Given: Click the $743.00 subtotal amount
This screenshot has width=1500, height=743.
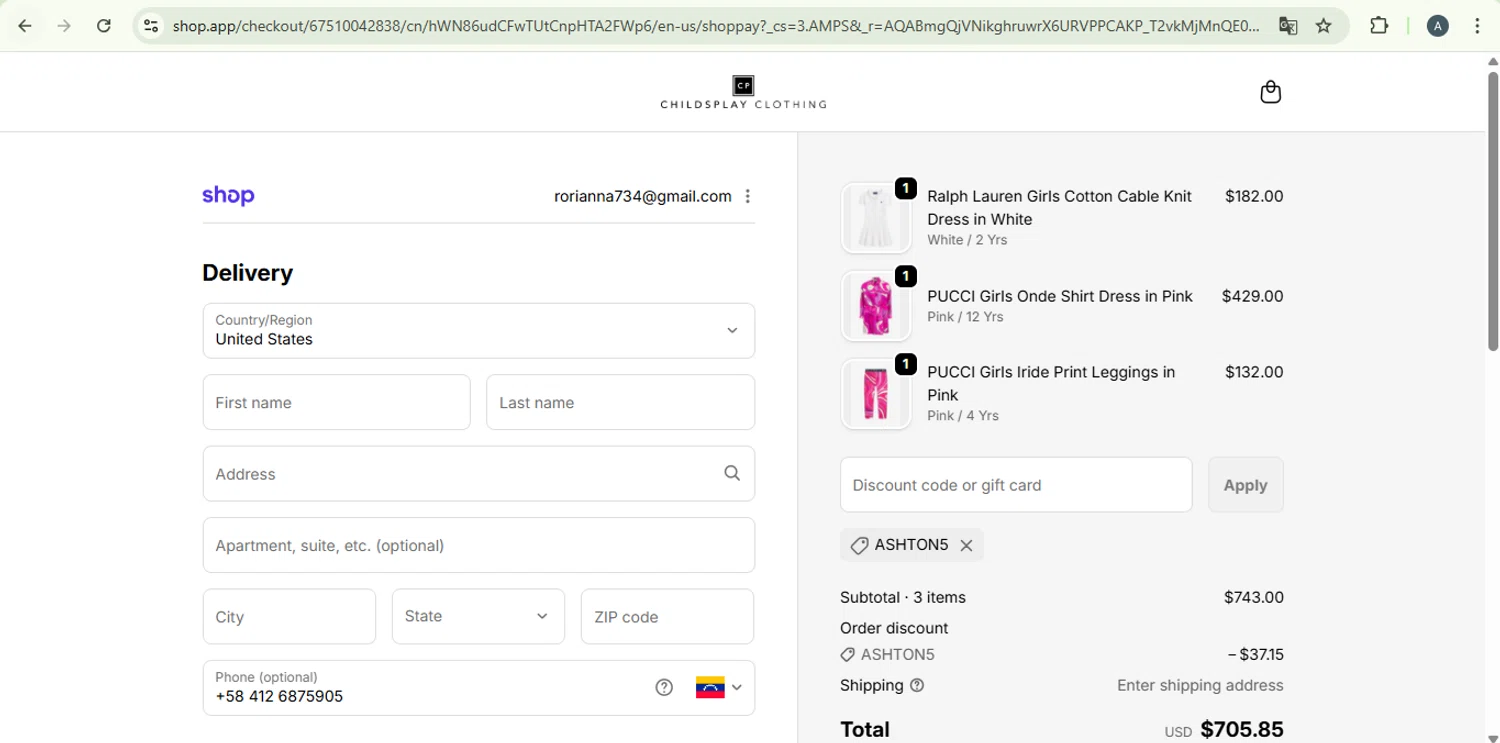Looking at the screenshot, I should (x=1254, y=598).
